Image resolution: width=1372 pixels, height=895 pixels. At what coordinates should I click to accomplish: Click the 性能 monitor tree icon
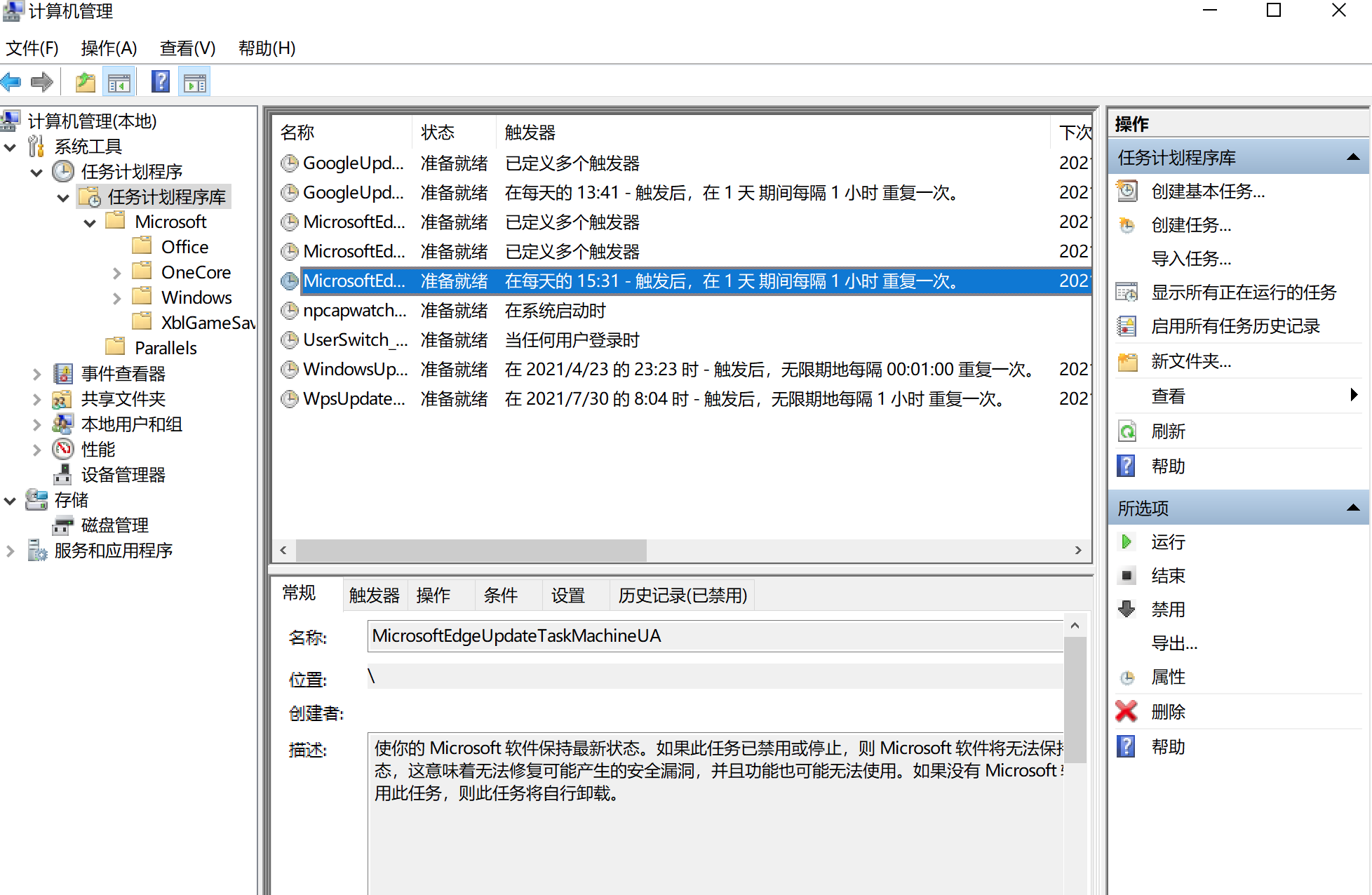(x=63, y=449)
